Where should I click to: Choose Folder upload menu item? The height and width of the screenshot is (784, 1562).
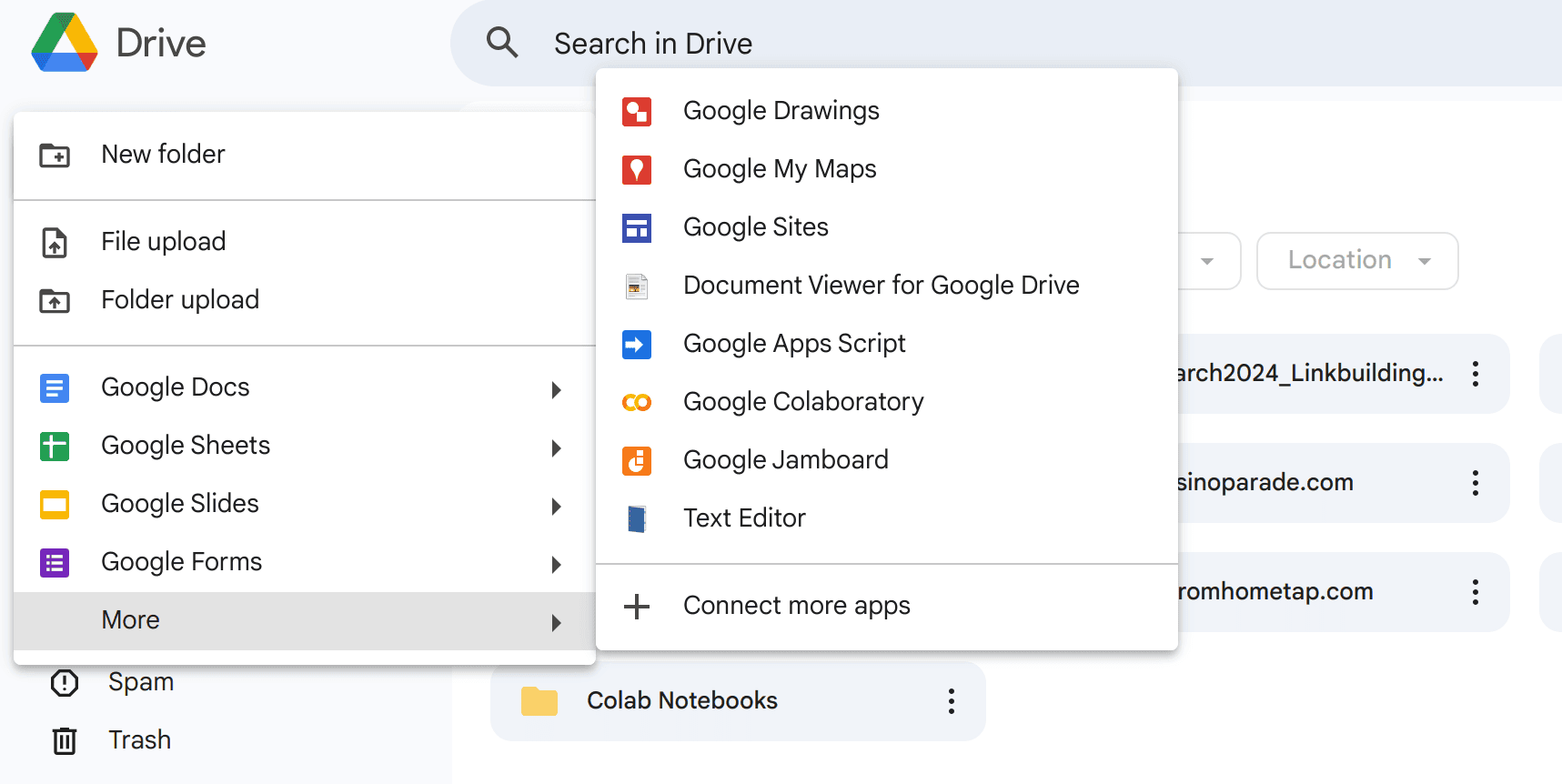coord(305,301)
